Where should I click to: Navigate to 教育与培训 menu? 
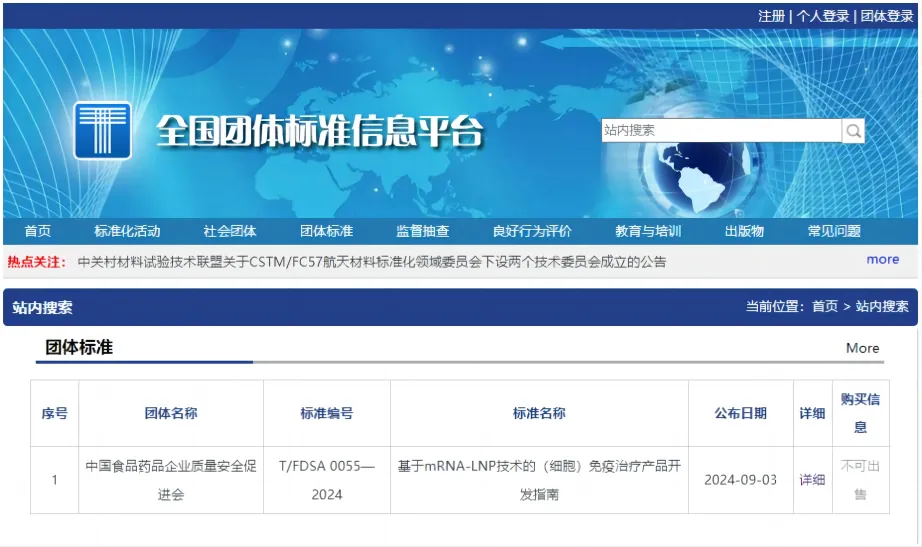point(648,231)
